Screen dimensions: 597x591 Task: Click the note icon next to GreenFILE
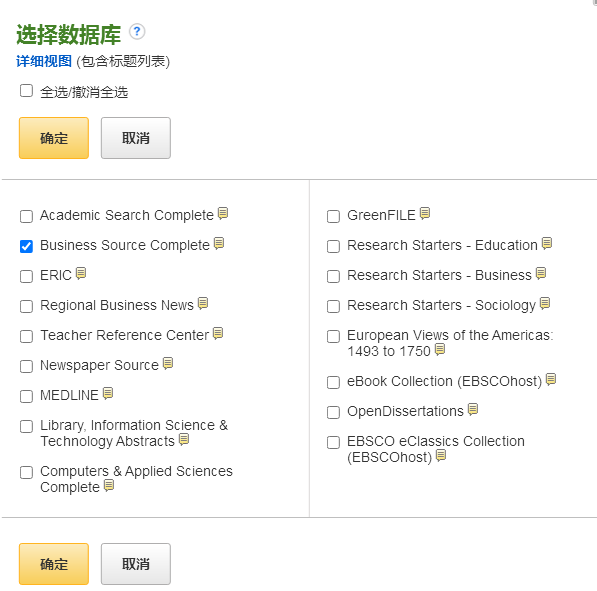(425, 213)
